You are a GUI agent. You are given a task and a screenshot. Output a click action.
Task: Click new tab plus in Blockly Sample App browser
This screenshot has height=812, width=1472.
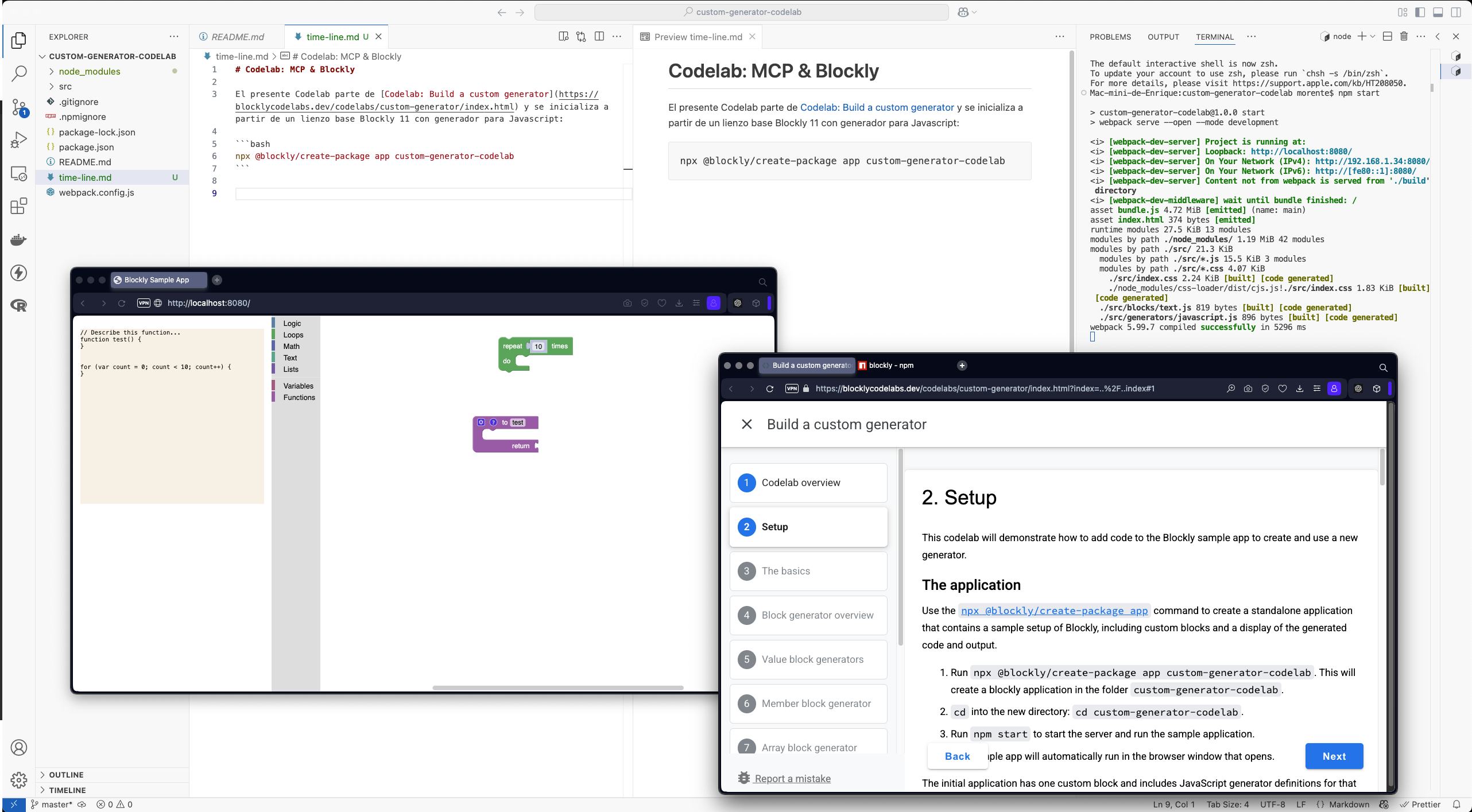217,280
